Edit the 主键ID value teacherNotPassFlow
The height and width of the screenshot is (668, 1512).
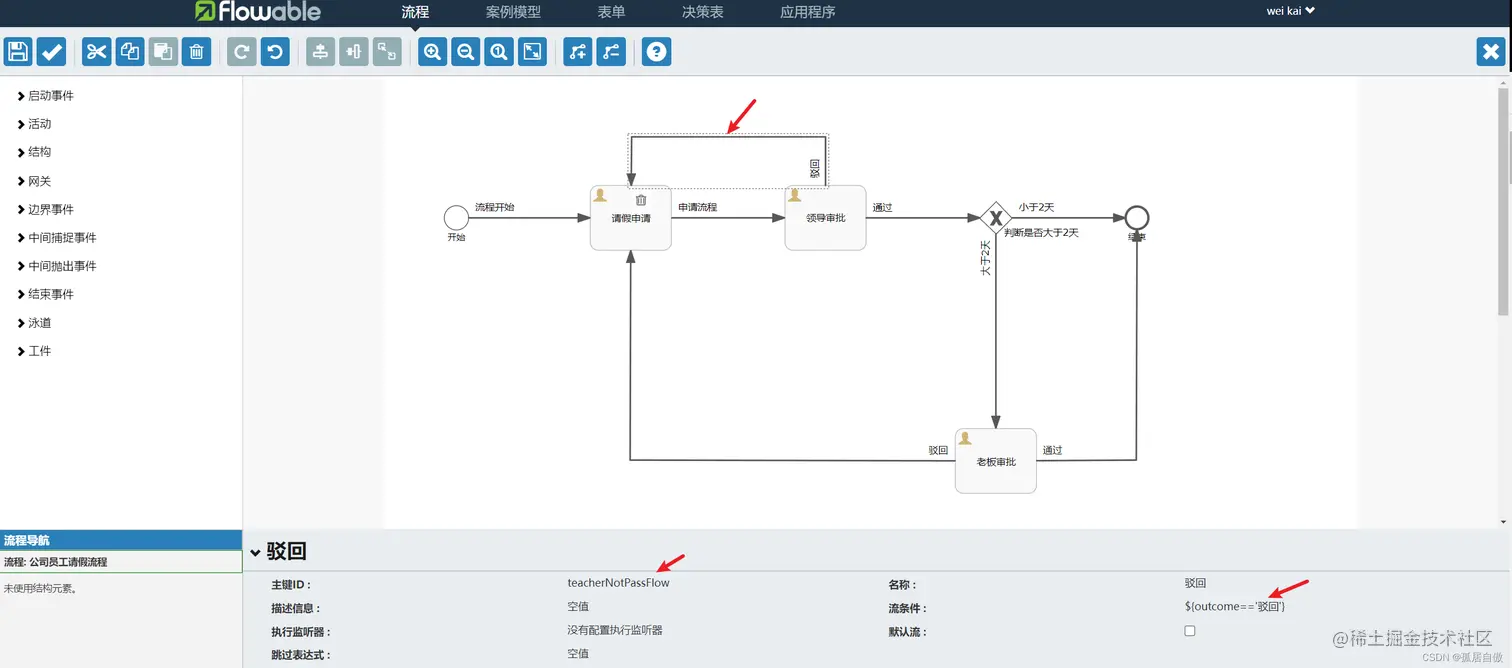(618, 583)
